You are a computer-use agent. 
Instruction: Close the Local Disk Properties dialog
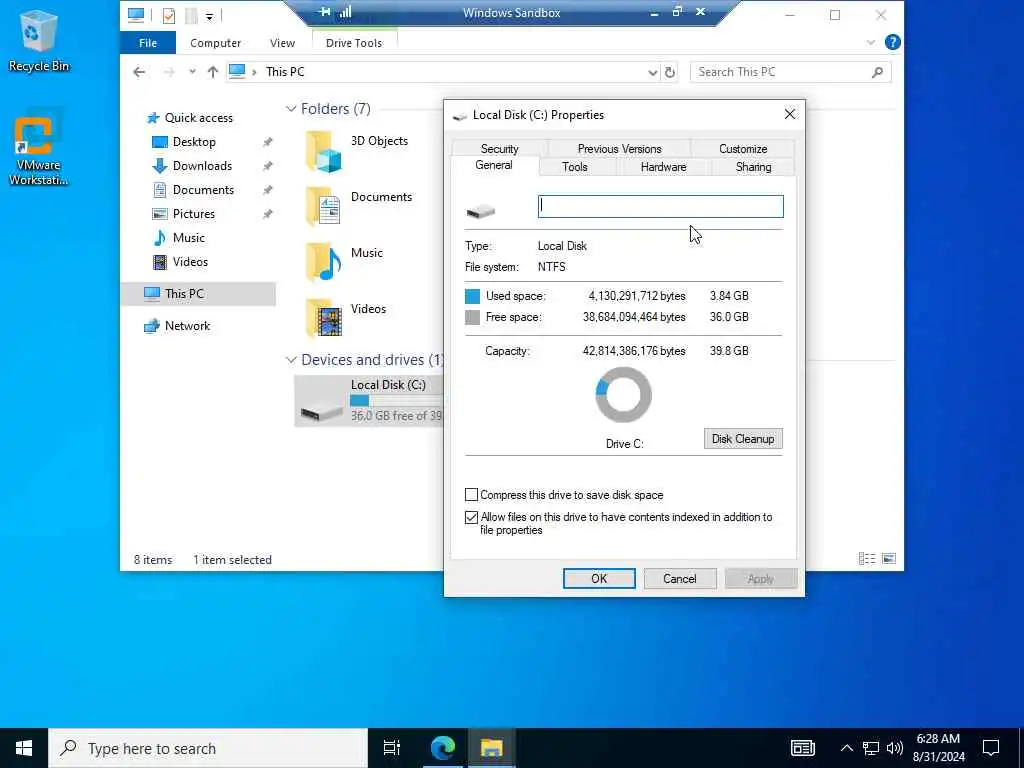pos(790,114)
